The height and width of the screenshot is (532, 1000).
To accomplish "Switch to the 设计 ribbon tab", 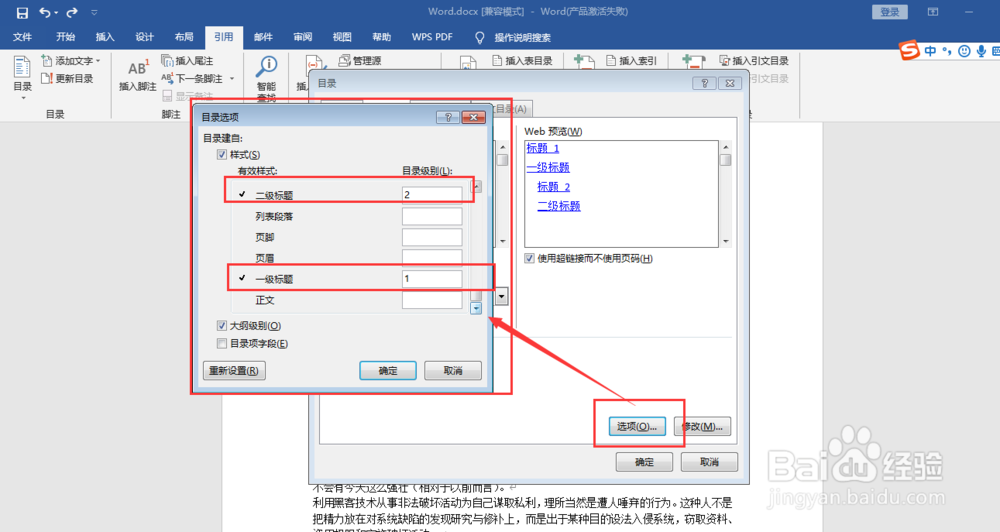I will coord(144,37).
